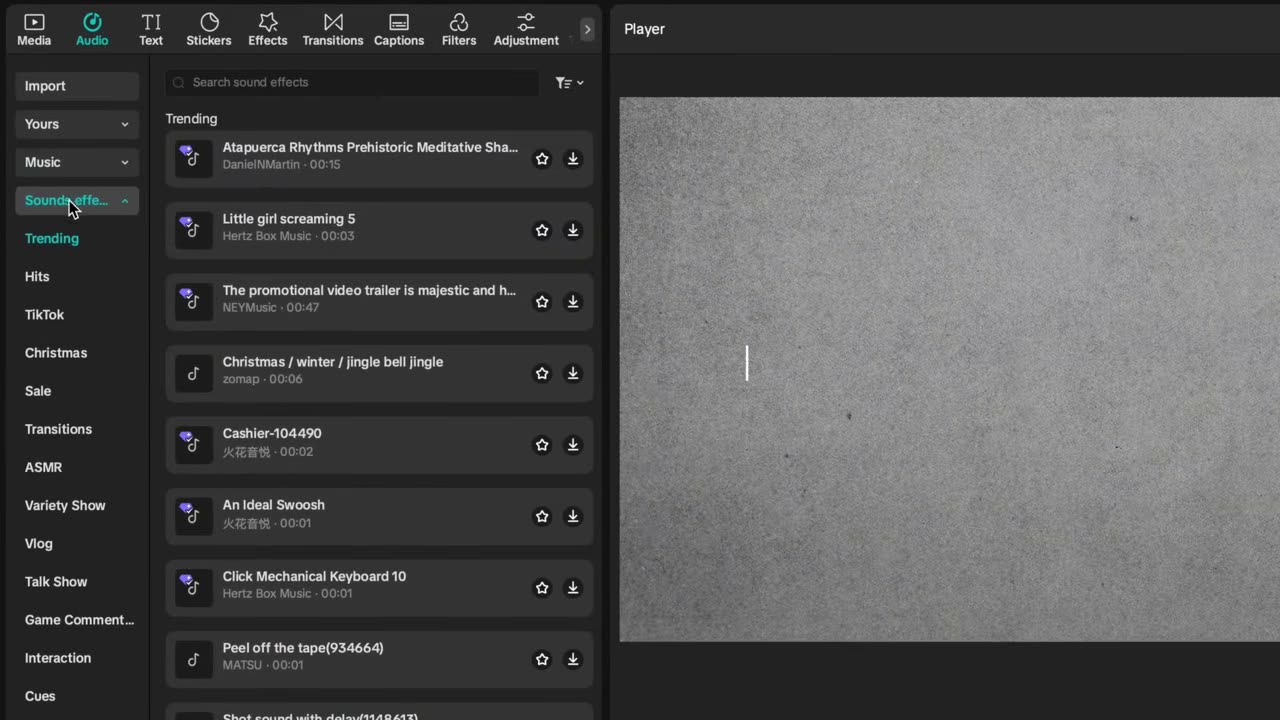
Task: Open the Effects tab
Action: (x=268, y=29)
